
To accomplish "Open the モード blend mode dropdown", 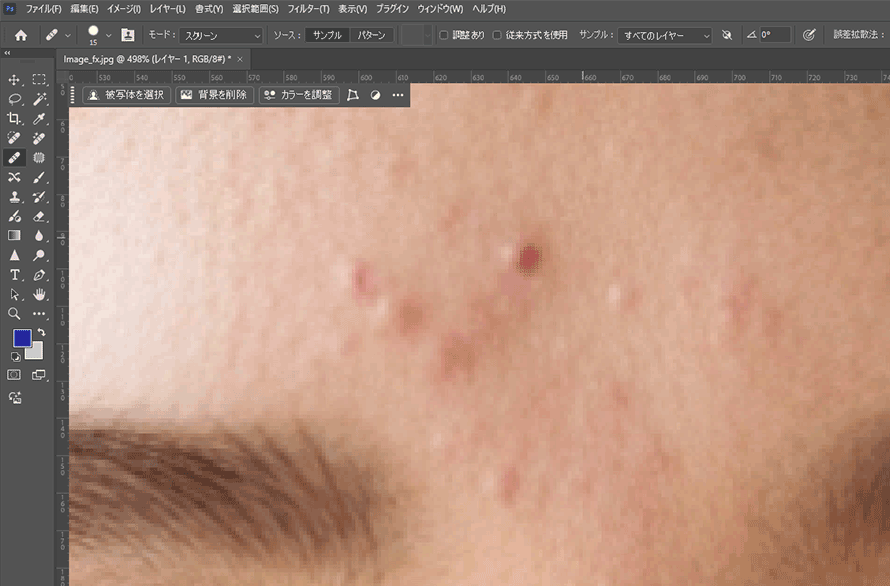I will tap(220, 33).
